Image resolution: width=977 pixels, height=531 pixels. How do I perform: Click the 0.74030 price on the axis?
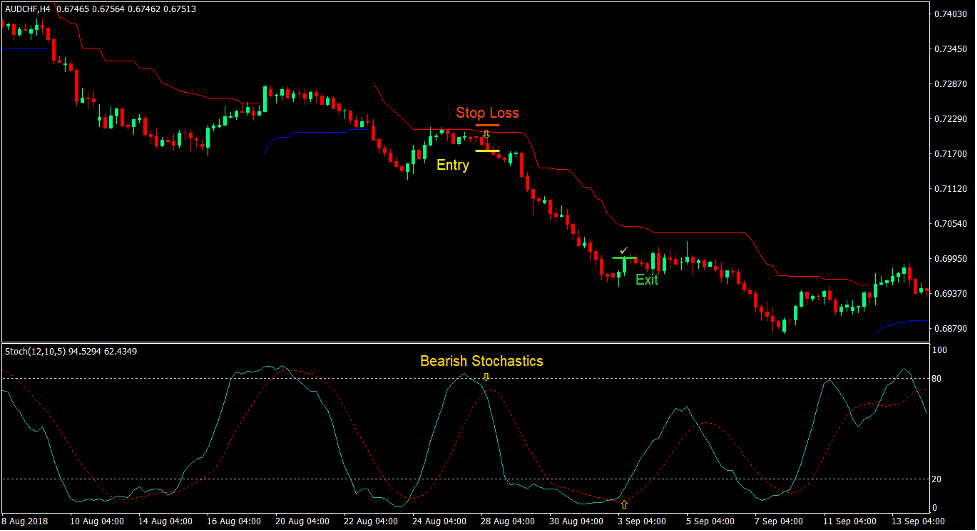coord(948,14)
